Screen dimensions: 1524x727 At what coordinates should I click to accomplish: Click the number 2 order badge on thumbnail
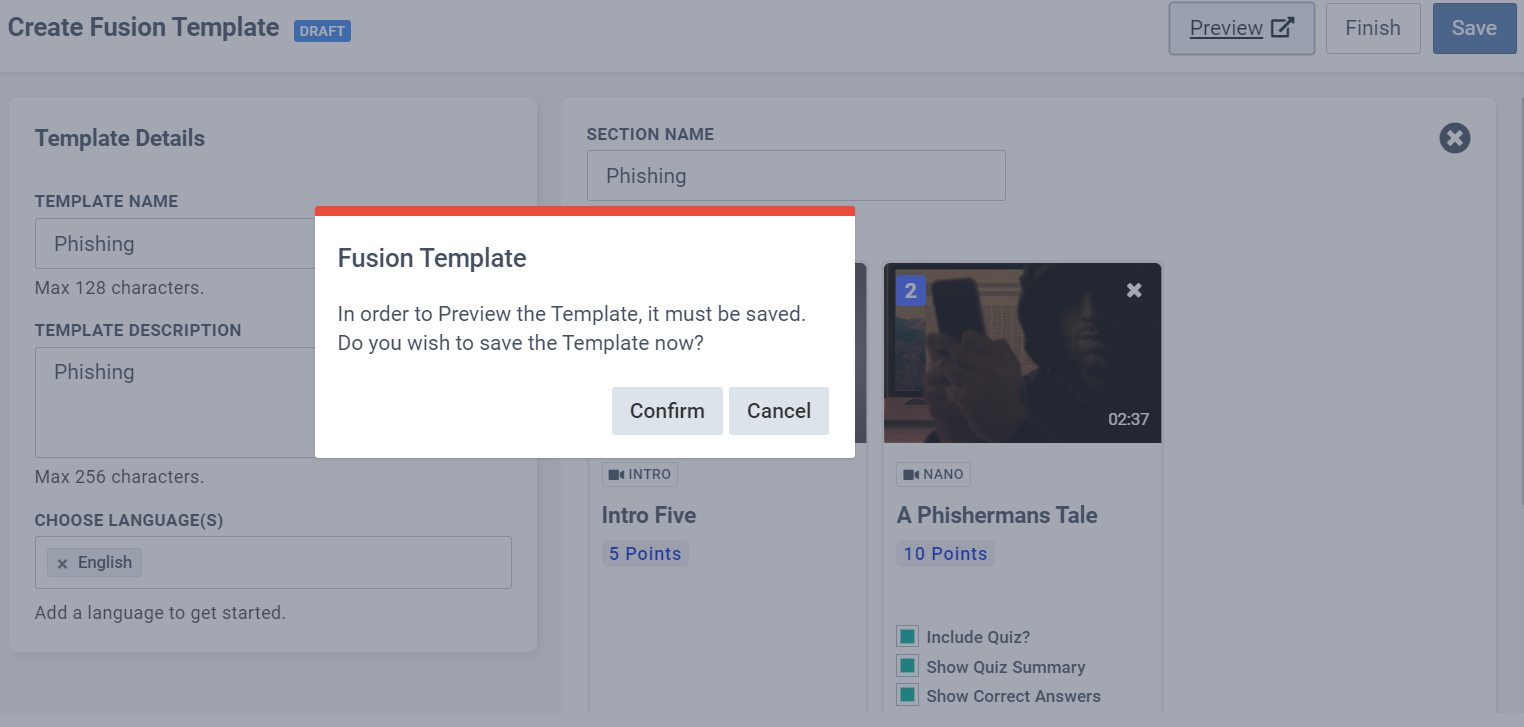point(910,291)
